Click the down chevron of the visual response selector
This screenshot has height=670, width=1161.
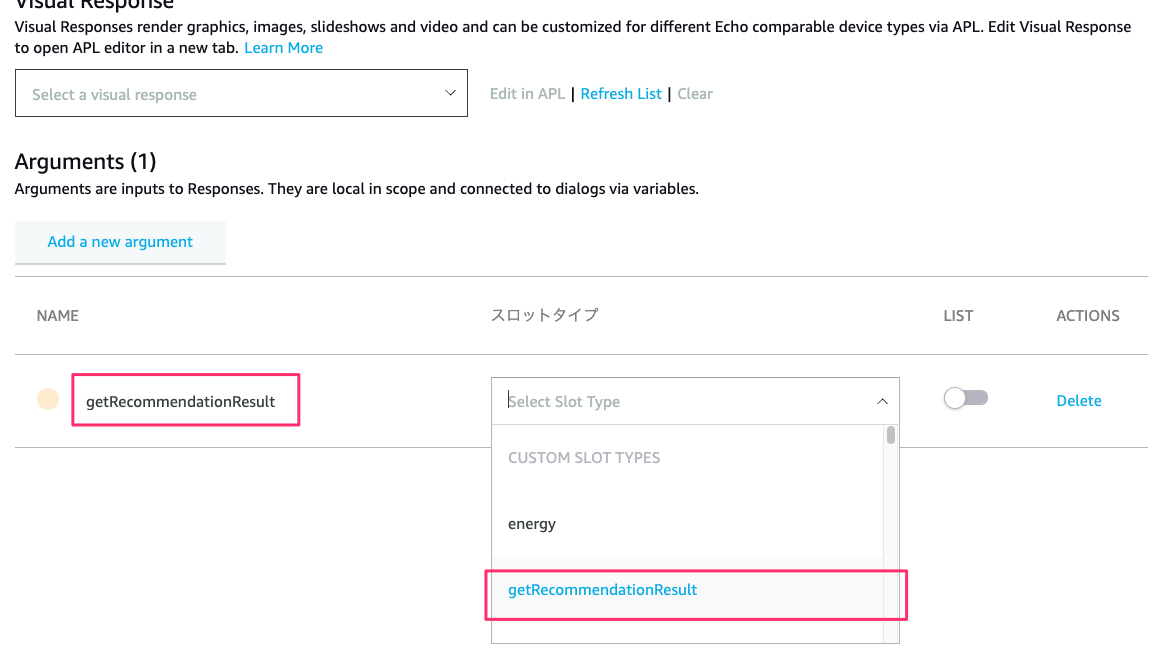pos(449,93)
